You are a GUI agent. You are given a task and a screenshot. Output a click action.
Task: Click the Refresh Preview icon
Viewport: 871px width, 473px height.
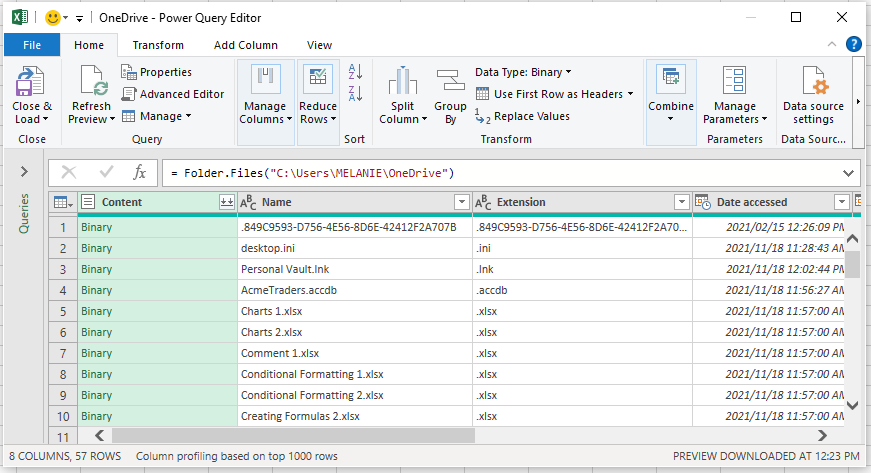pos(92,81)
